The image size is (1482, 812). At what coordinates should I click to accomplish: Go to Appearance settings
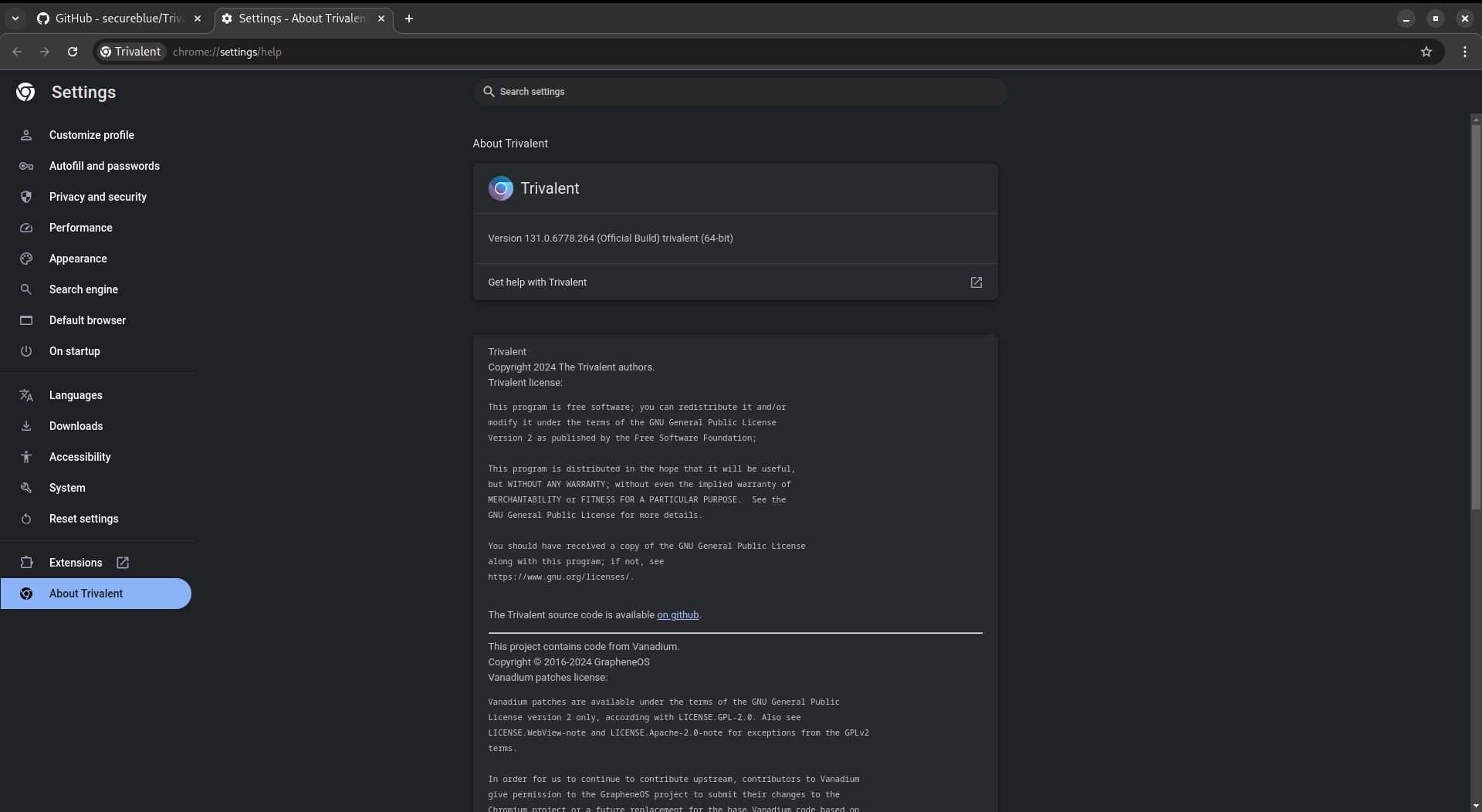(78, 259)
